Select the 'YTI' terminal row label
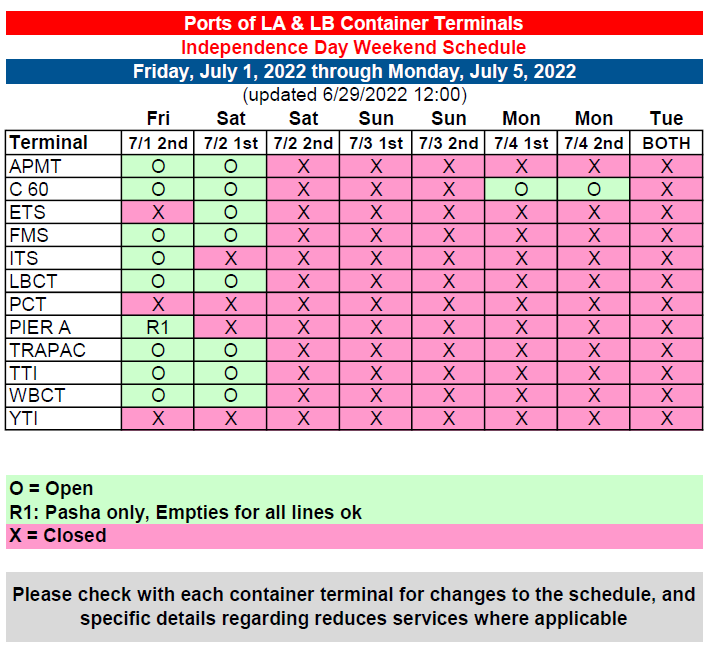Screen dimensions: 721x659 (63, 418)
